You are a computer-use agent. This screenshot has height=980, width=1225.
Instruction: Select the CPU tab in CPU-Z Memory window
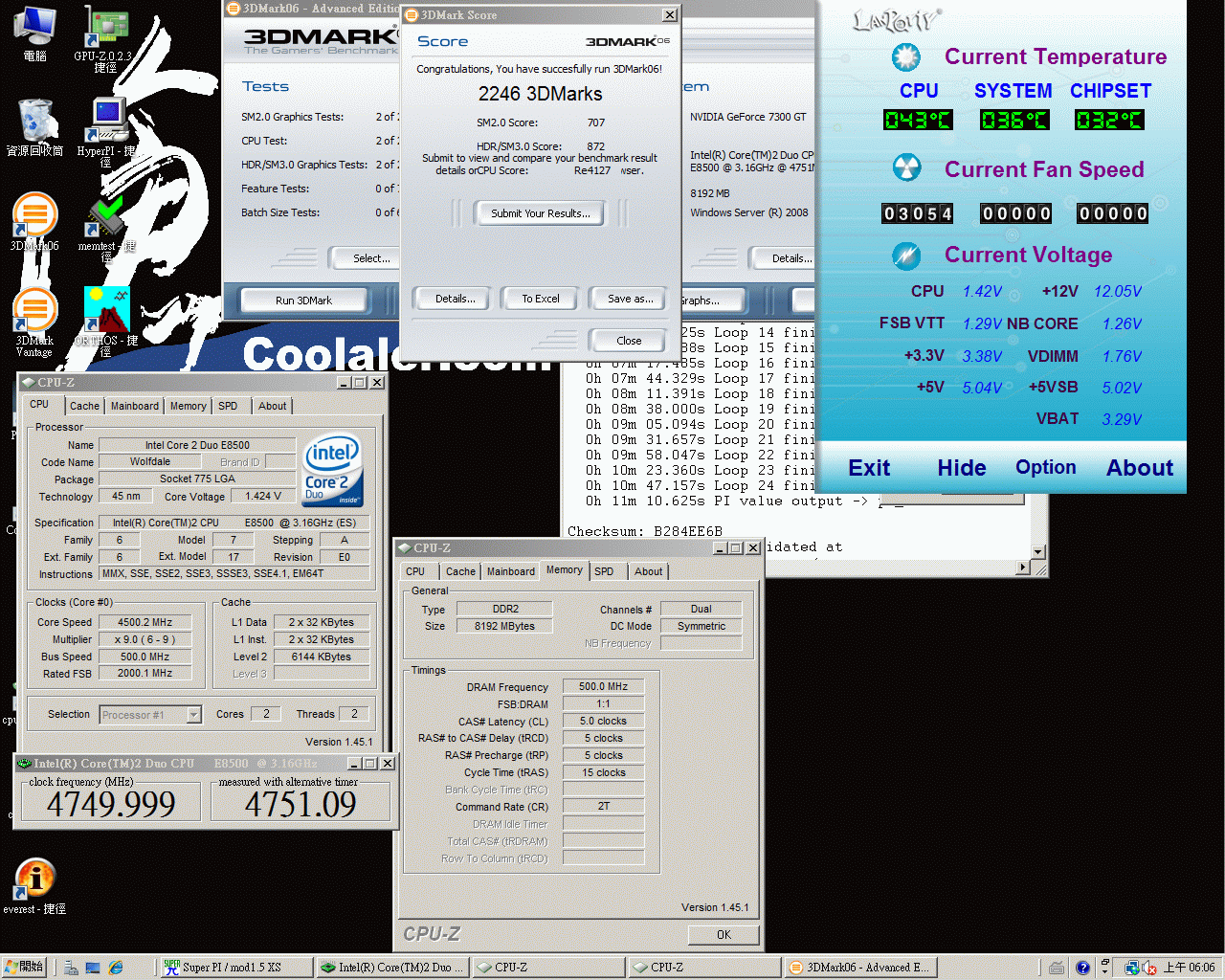415,571
